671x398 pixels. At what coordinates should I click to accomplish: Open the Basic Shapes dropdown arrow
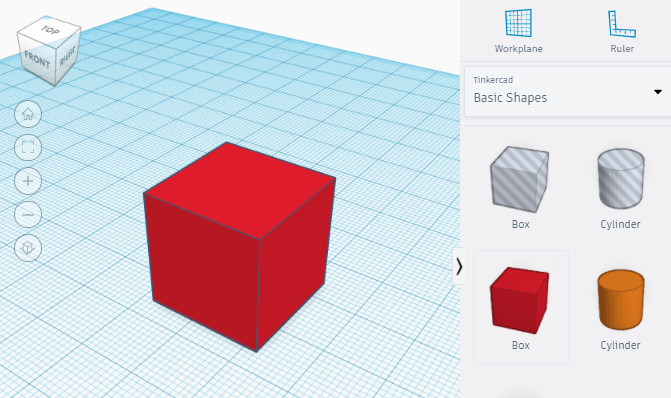point(658,92)
